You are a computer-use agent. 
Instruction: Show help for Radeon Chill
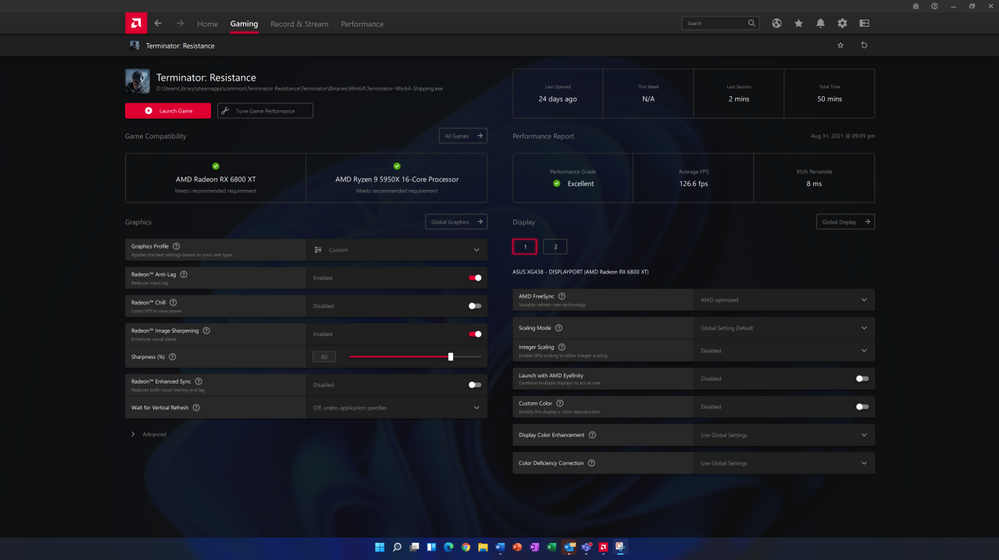(x=173, y=303)
